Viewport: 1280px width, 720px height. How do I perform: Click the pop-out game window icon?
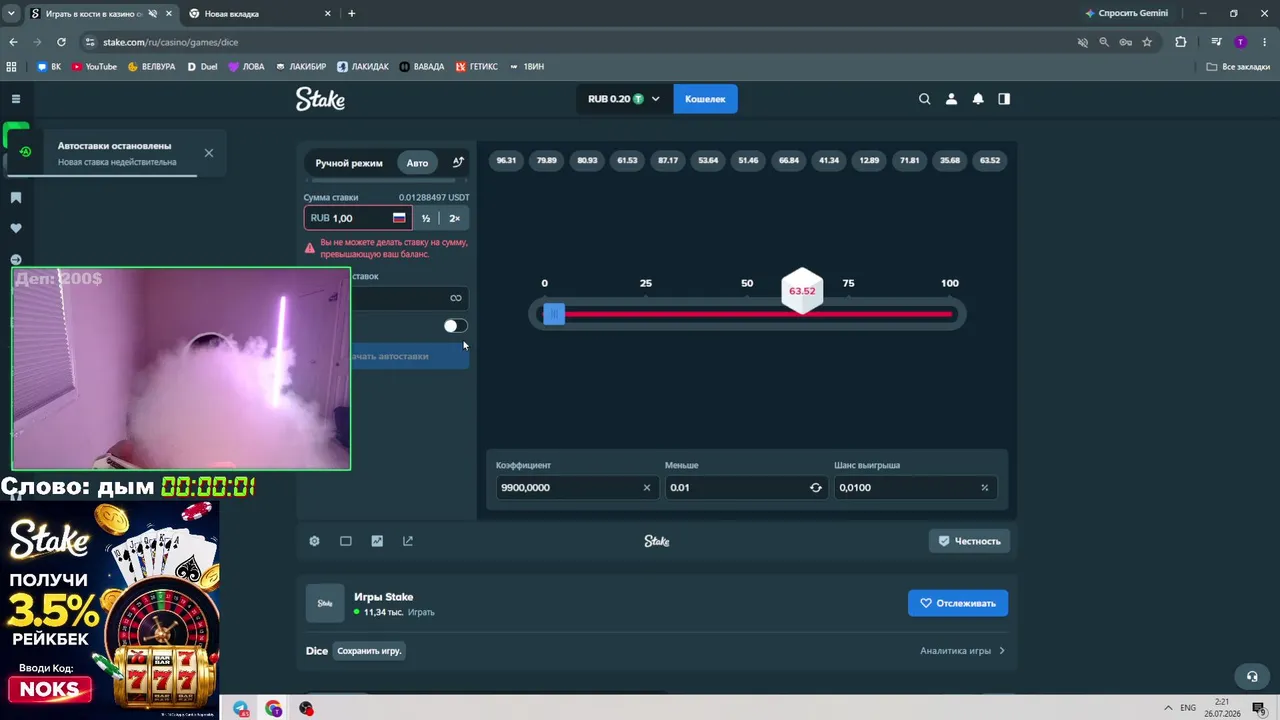pos(408,541)
